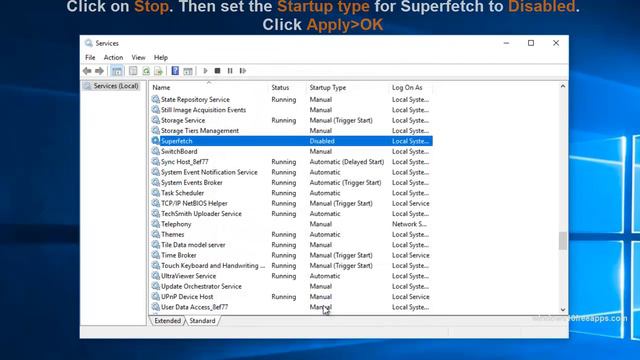Open the File menu
Viewport: 640px width, 360px height.
click(90, 58)
